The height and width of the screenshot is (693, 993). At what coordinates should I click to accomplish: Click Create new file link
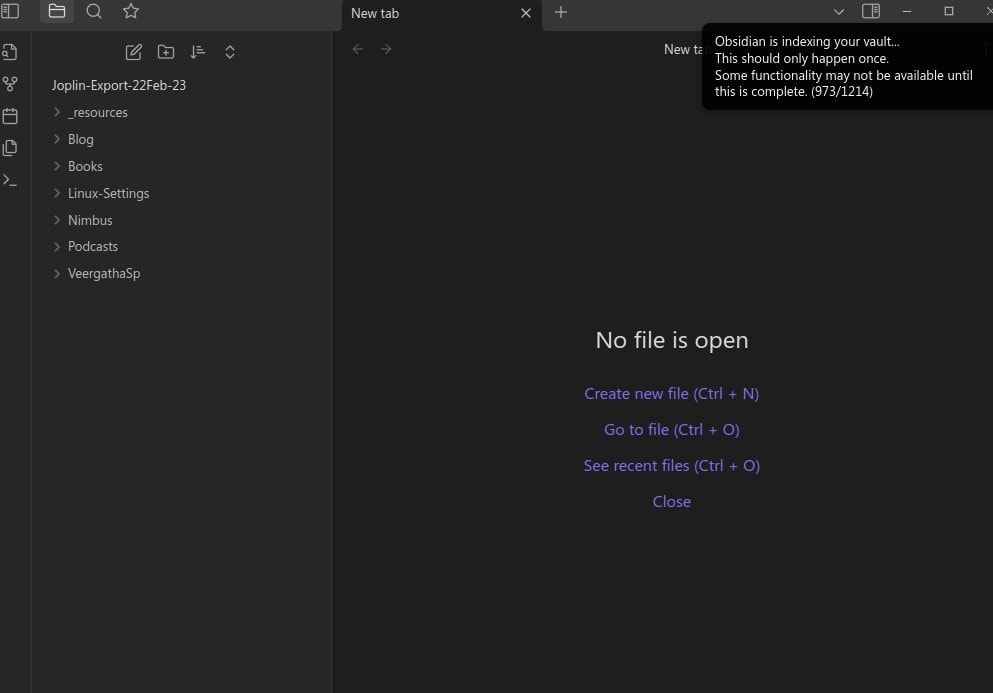(x=671, y=394)
